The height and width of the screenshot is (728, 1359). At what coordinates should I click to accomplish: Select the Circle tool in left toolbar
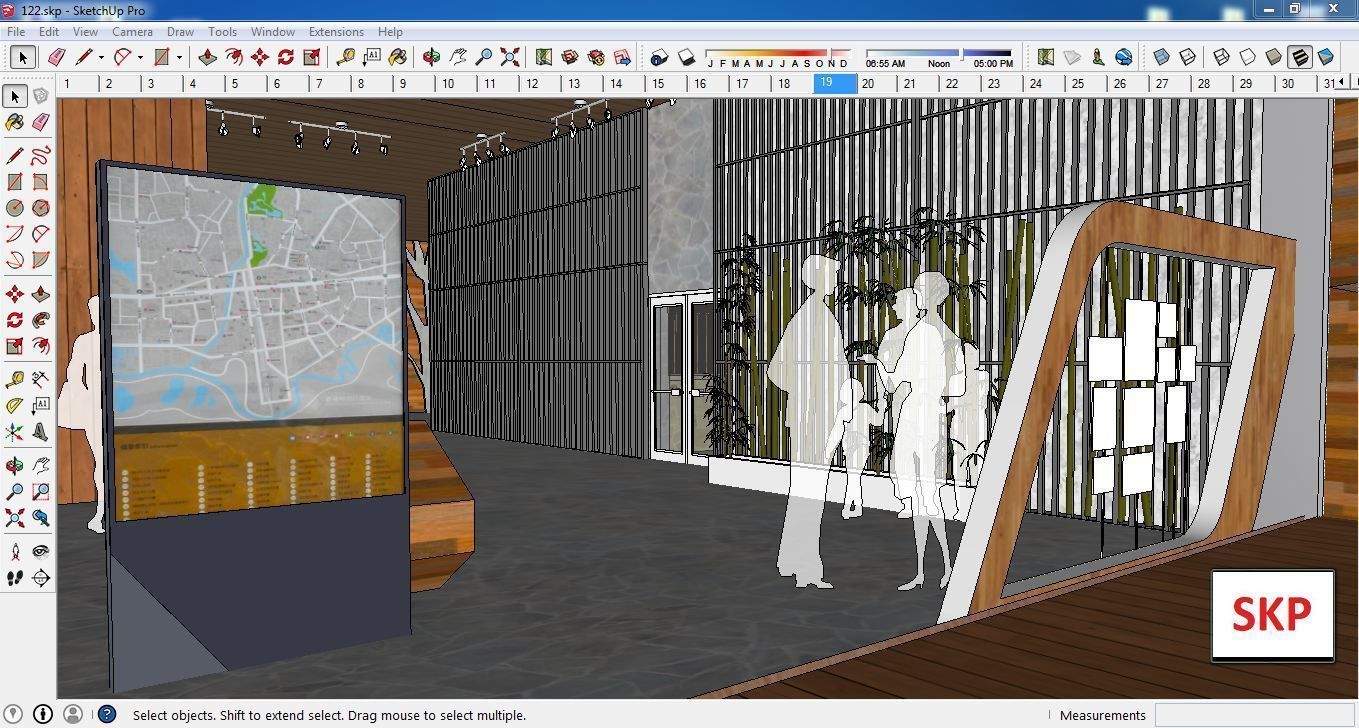pyautogui.click(x=14, y=208)
